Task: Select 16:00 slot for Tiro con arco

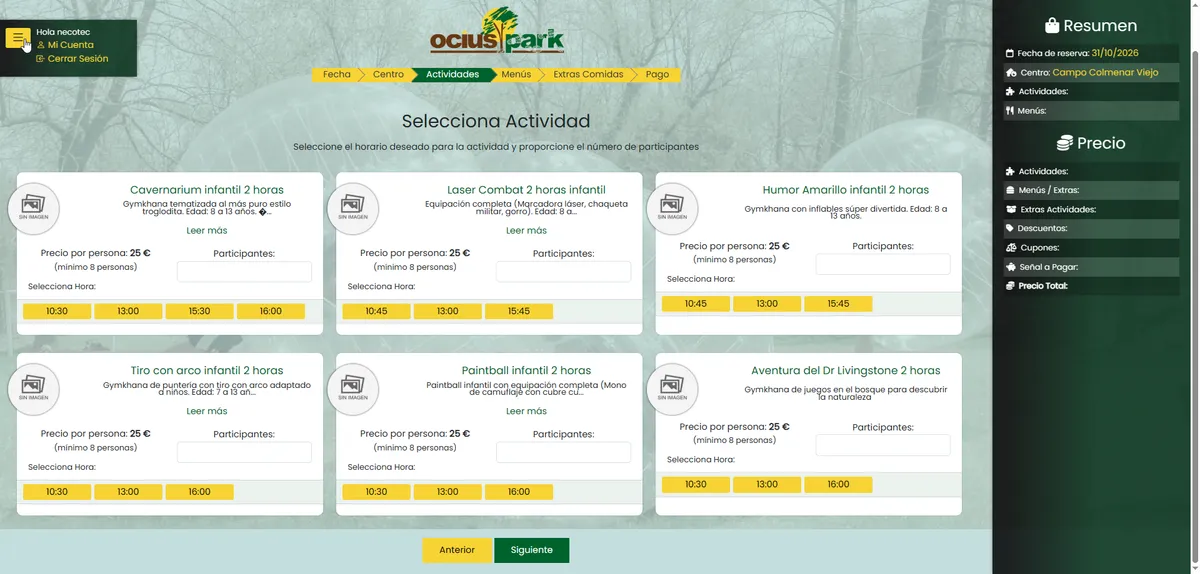Action: pyautogui.click(x=200, y=492)
